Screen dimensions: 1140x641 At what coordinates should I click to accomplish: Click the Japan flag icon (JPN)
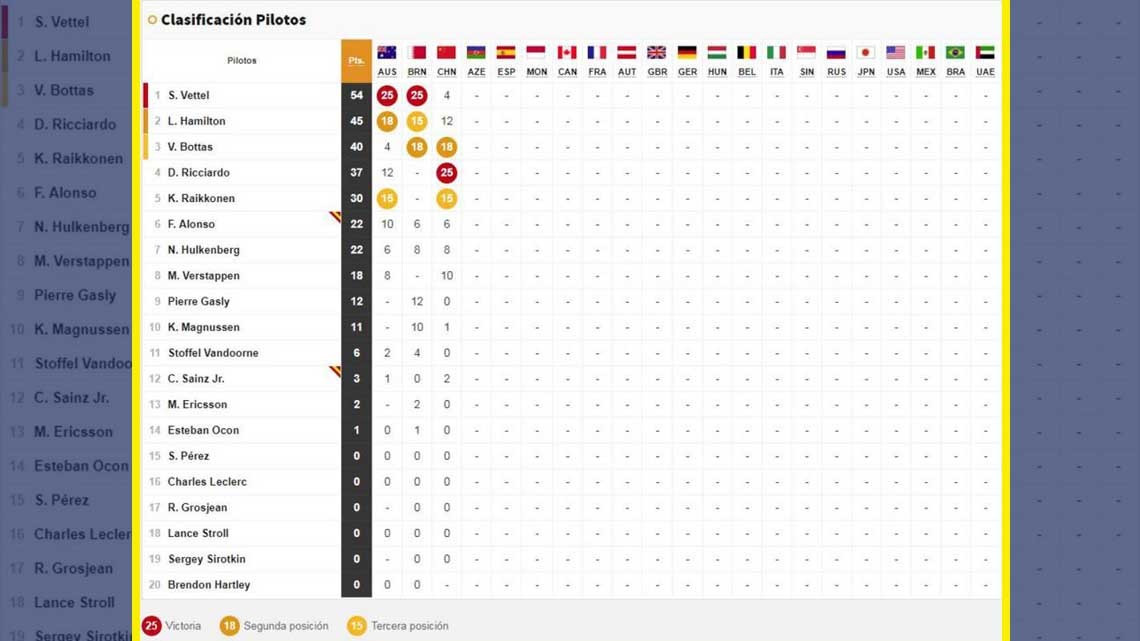click(x=866, y=53)
